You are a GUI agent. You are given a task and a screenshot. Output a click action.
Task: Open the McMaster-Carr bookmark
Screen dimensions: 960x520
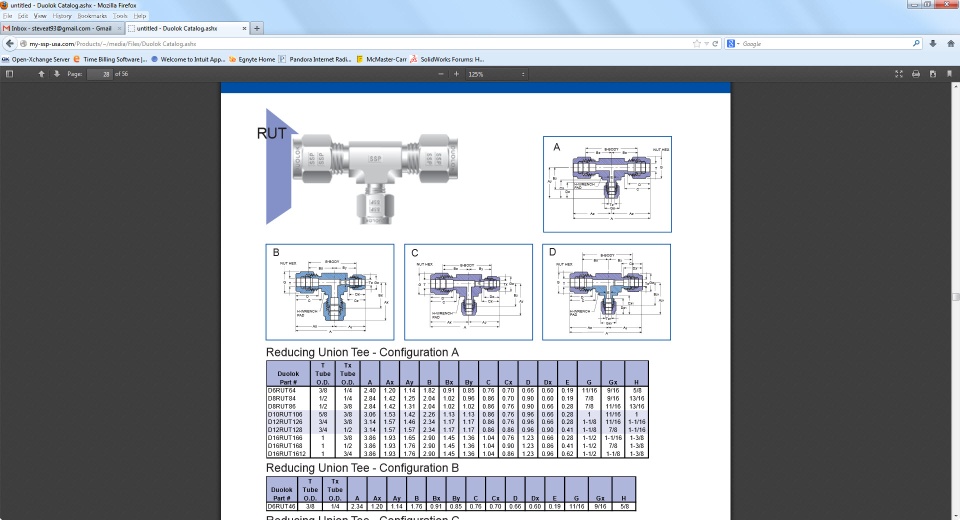tap(381, 59)
